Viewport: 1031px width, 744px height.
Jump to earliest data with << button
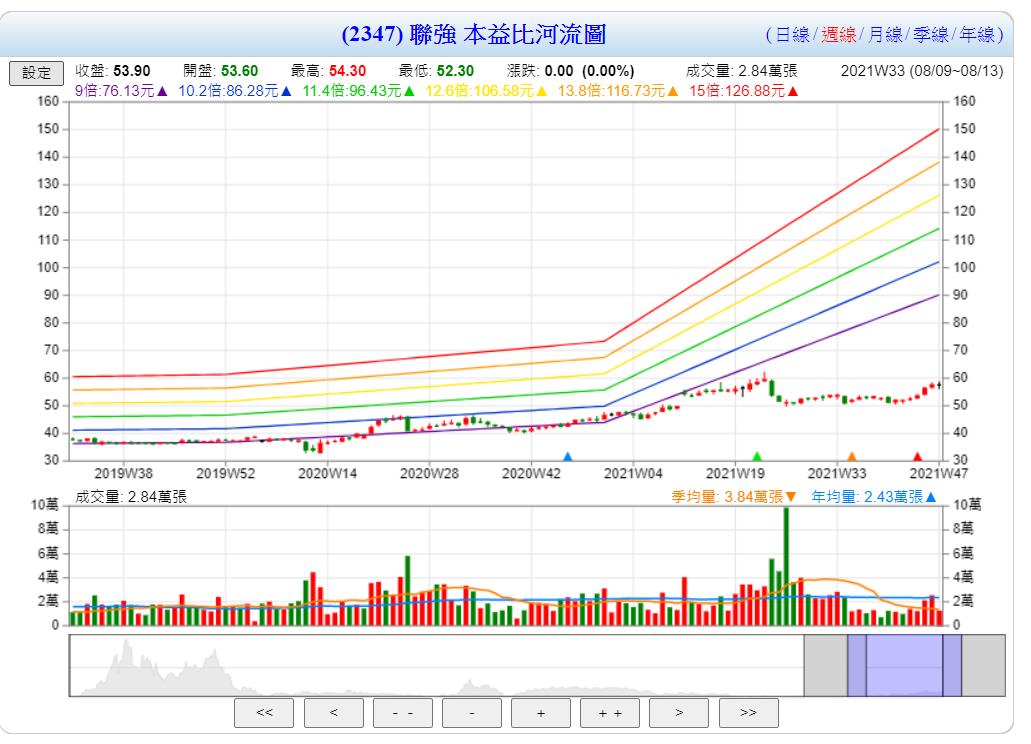[264, 713]
